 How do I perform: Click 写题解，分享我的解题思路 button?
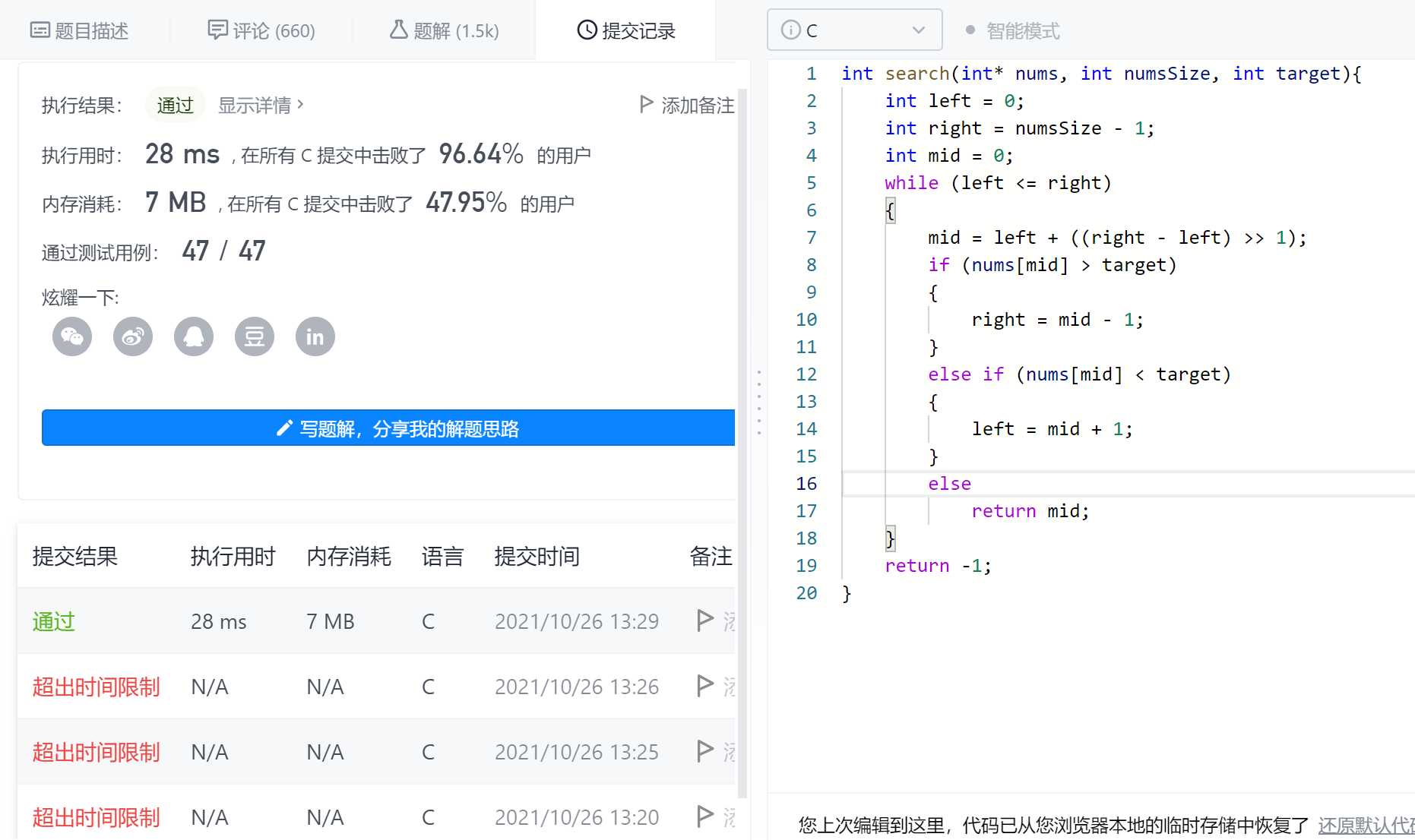[x=388, y=428]
